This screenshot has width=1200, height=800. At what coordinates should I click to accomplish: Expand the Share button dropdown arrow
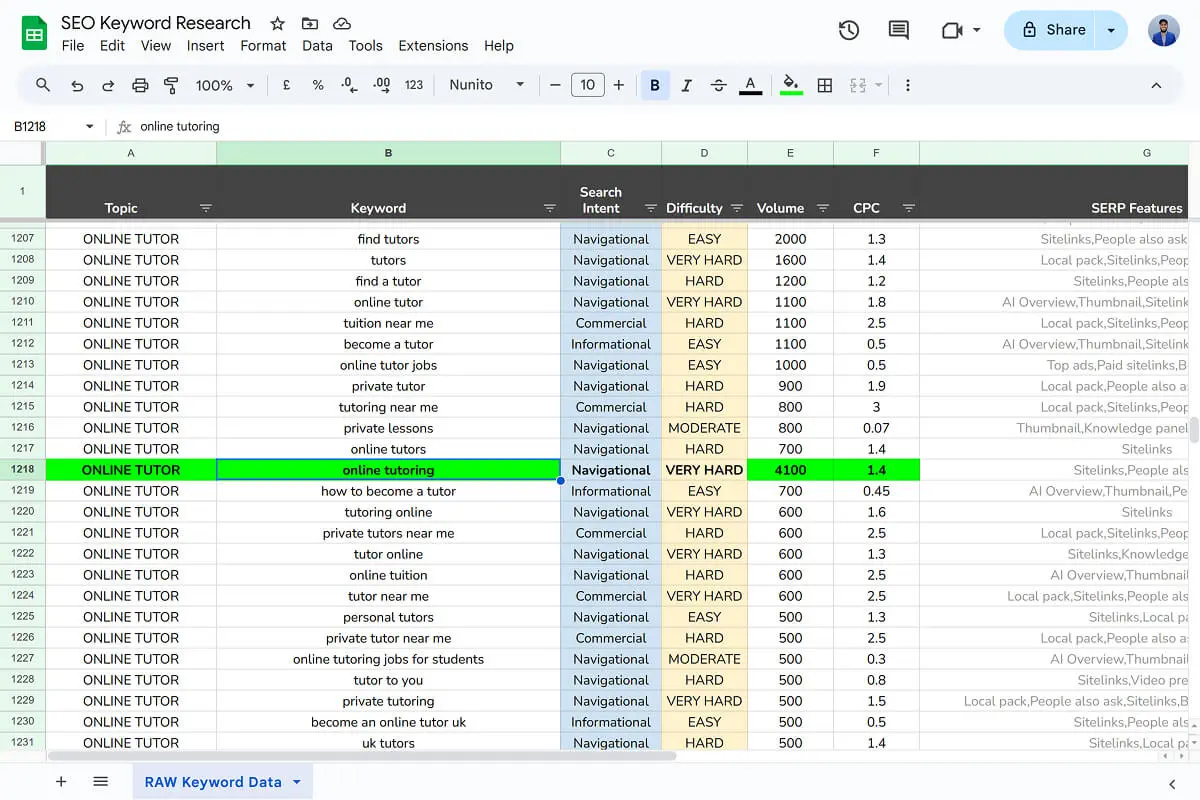pyautogui.click(x=1110, y=30)
